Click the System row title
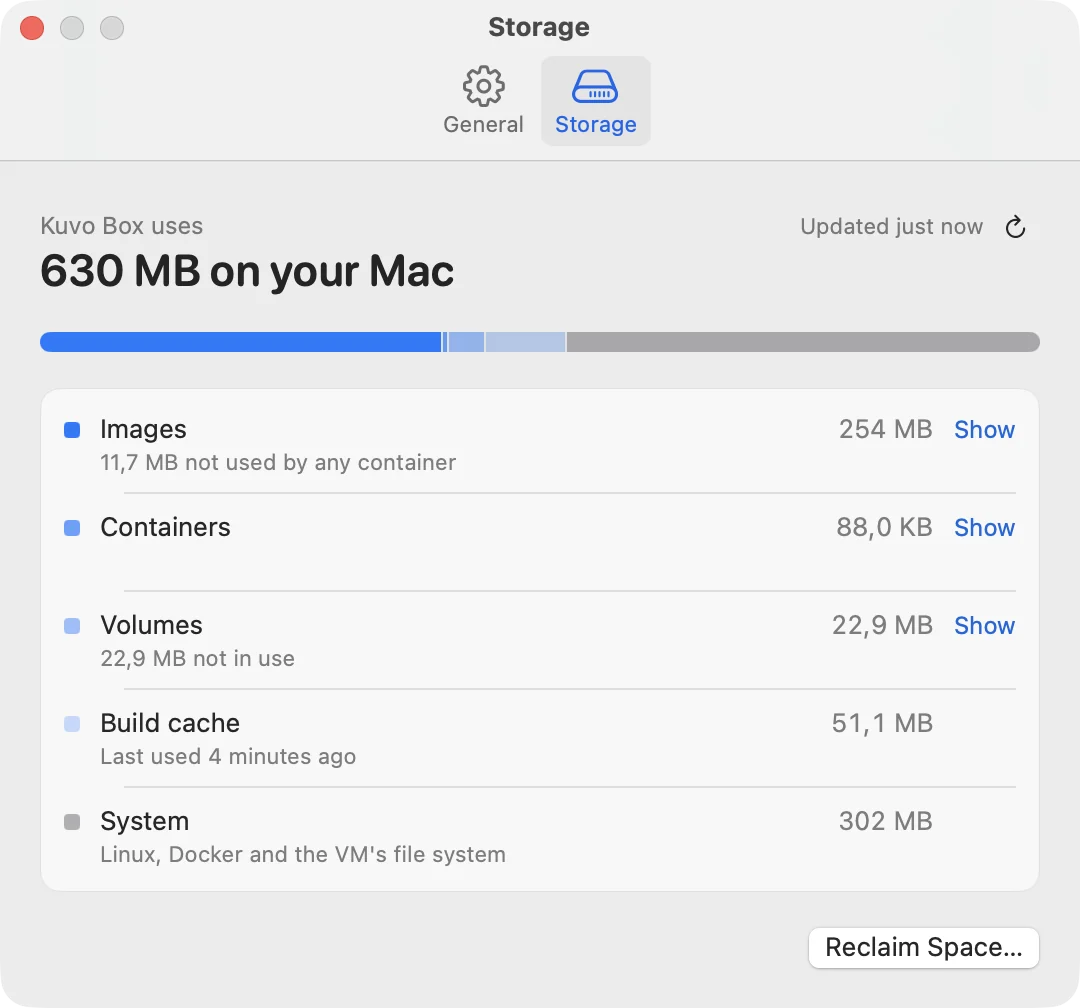1080x1008 pixels. 145,821
